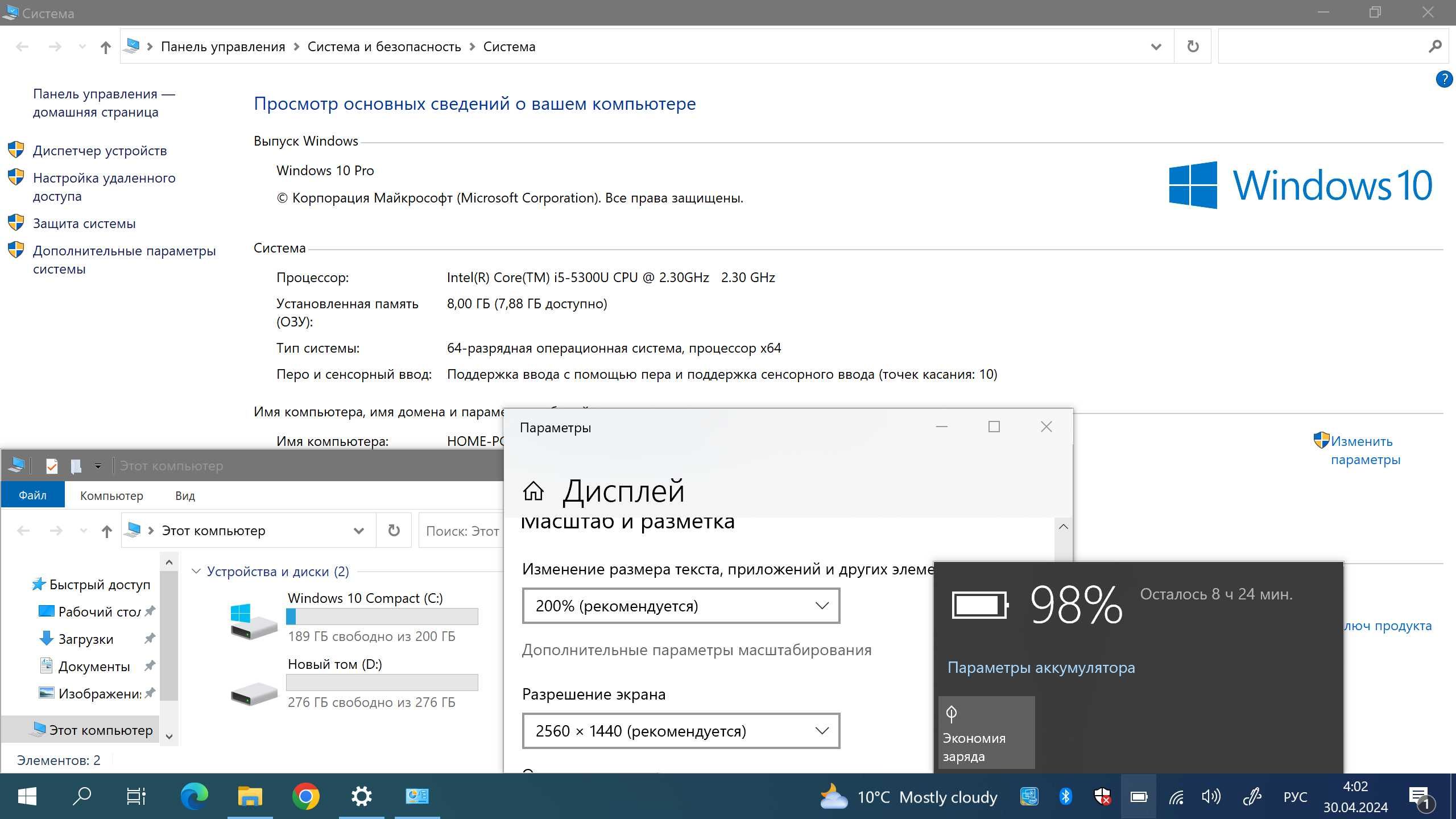Refresh the Этот компьютер Explorer window
1456x819 pixels.
point(394,531)
